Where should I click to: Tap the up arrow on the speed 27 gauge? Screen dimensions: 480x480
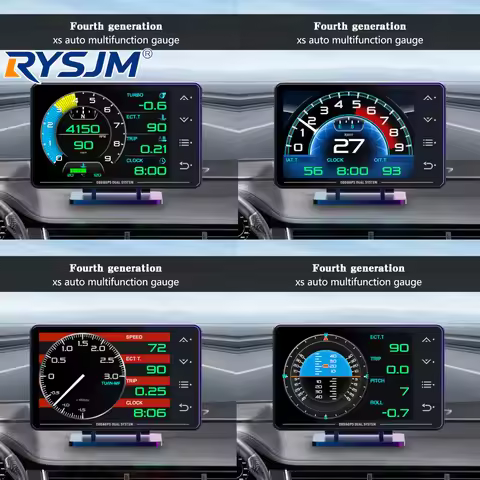[x=428, y=98]
